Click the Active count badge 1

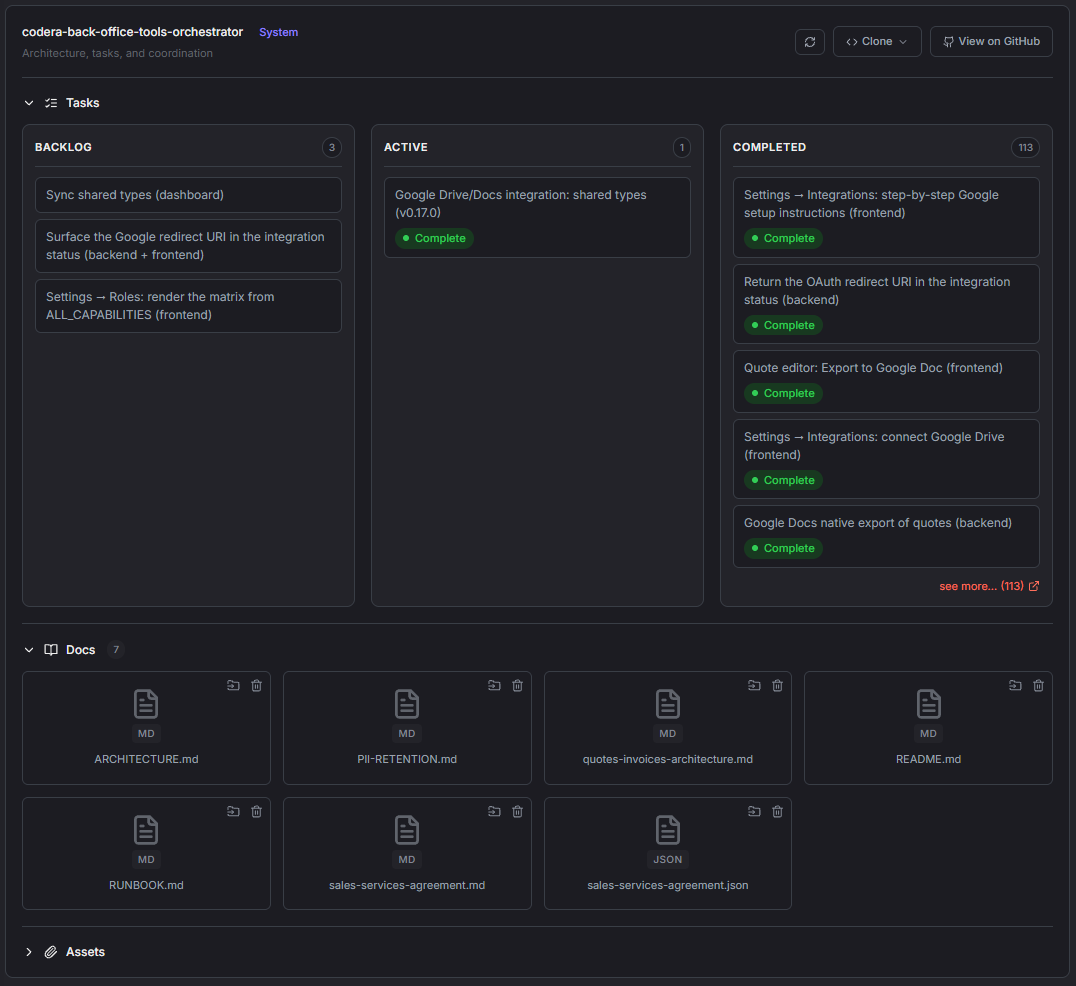[x=681, y=148]
